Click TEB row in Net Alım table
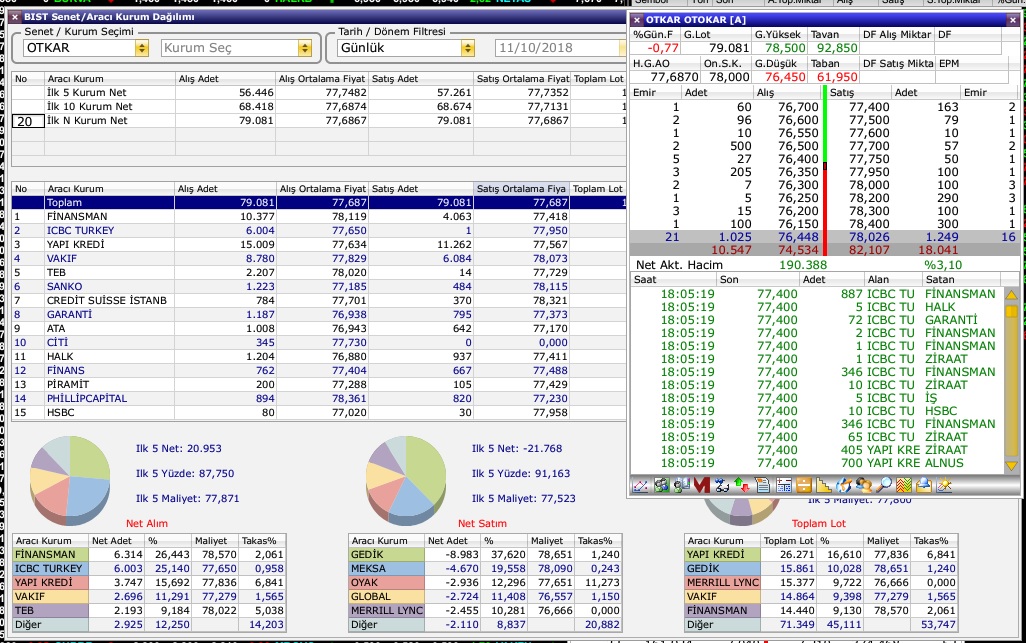Screen dimensions: 1026x643 (x=149, y=611)
